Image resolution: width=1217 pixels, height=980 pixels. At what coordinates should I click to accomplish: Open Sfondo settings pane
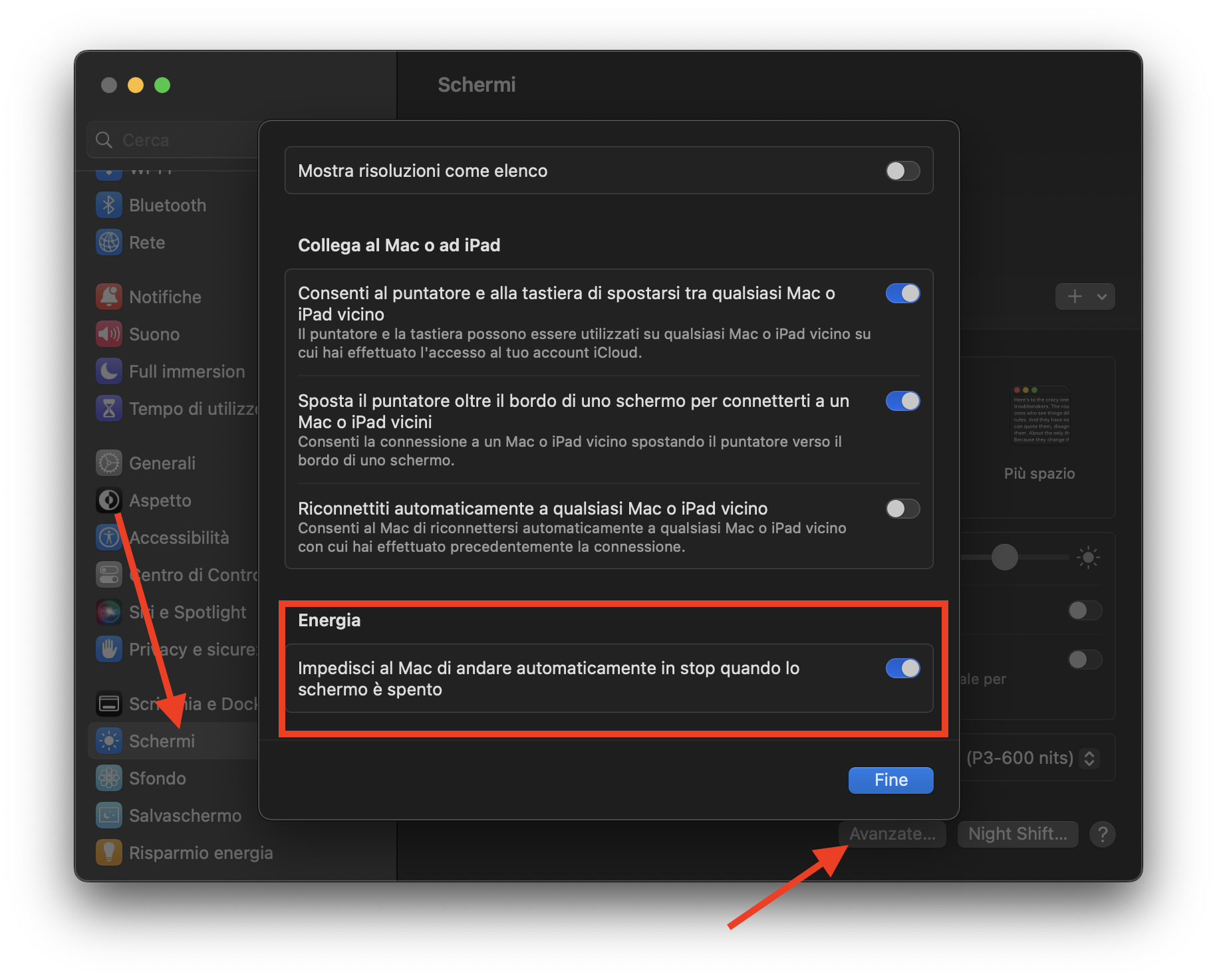(x=158, y=778)
